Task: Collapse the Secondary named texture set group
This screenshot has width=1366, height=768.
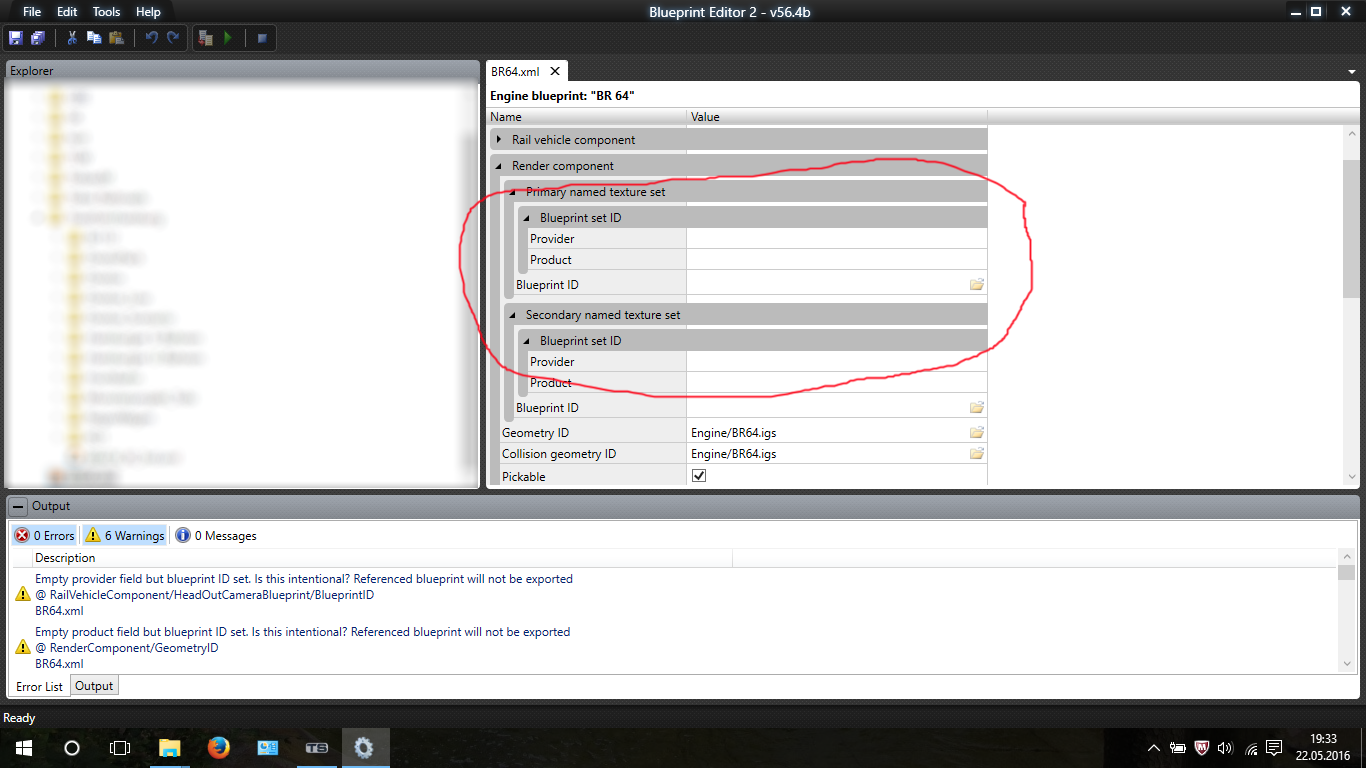Action: pos(513,315)
